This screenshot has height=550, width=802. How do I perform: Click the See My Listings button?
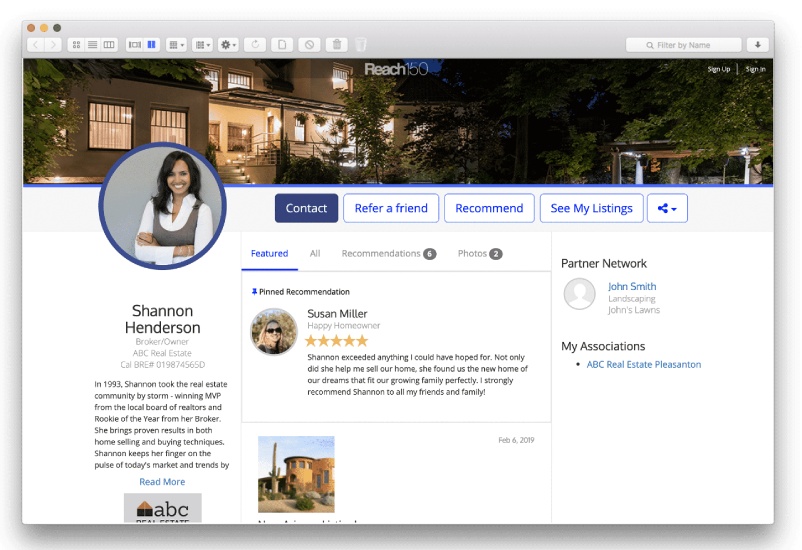tap(591, 208)
